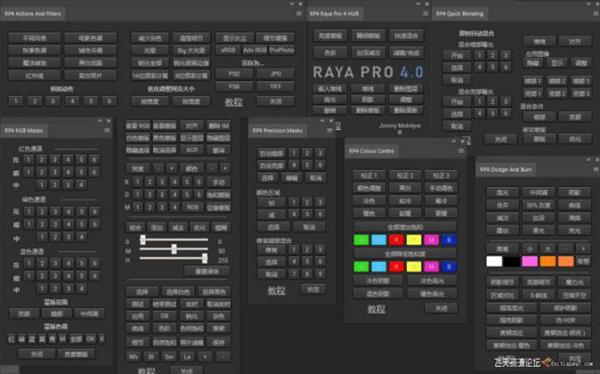Click the OK button in RGB Masks panel
Image resolution: width=600 pixels, height=374 pixels.
point(90,339)
